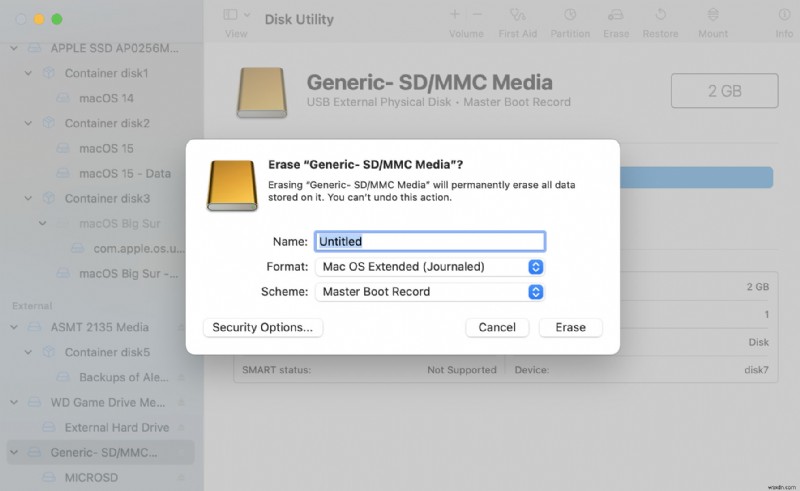This screenshot has width=800, height=491.
Task: Open Security Options
Action: 262,327
